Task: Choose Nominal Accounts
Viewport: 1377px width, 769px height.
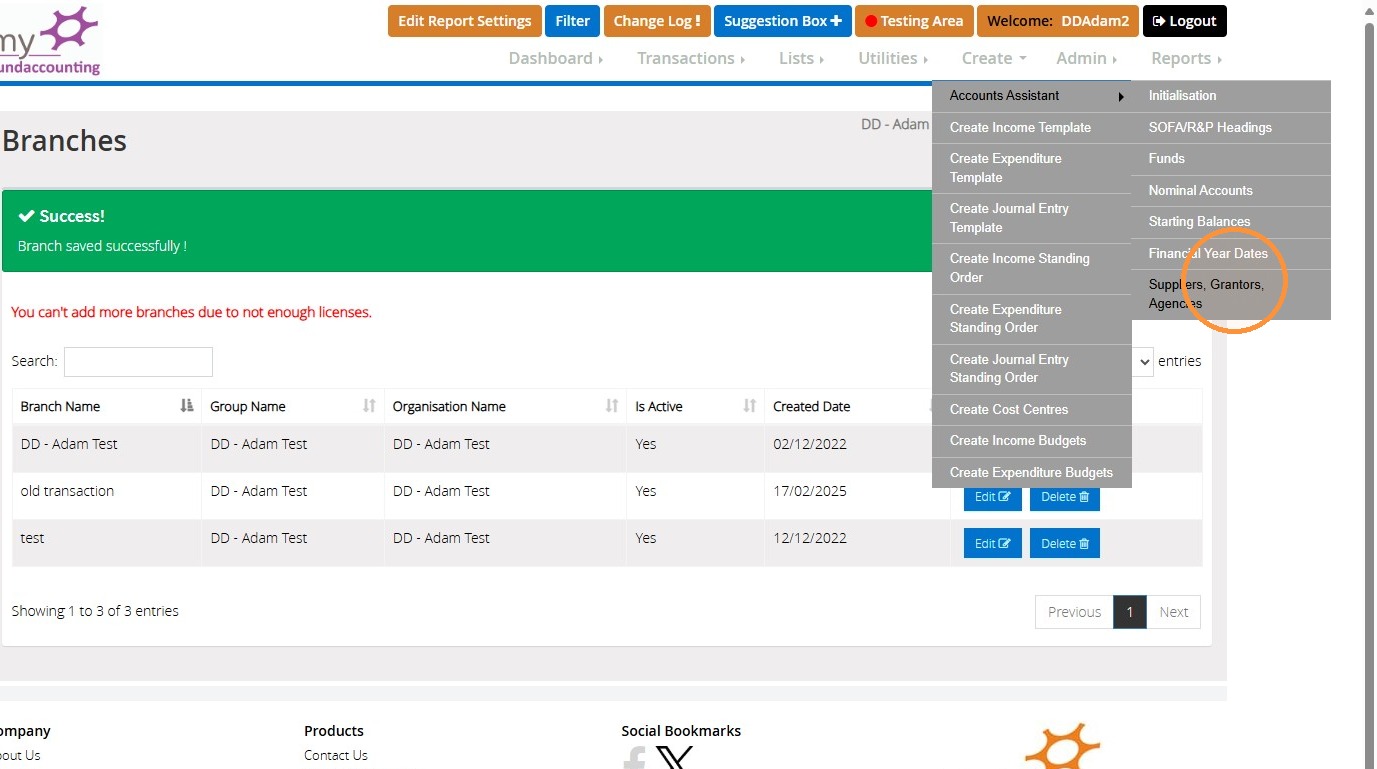Action: (x=1230, y=191)
